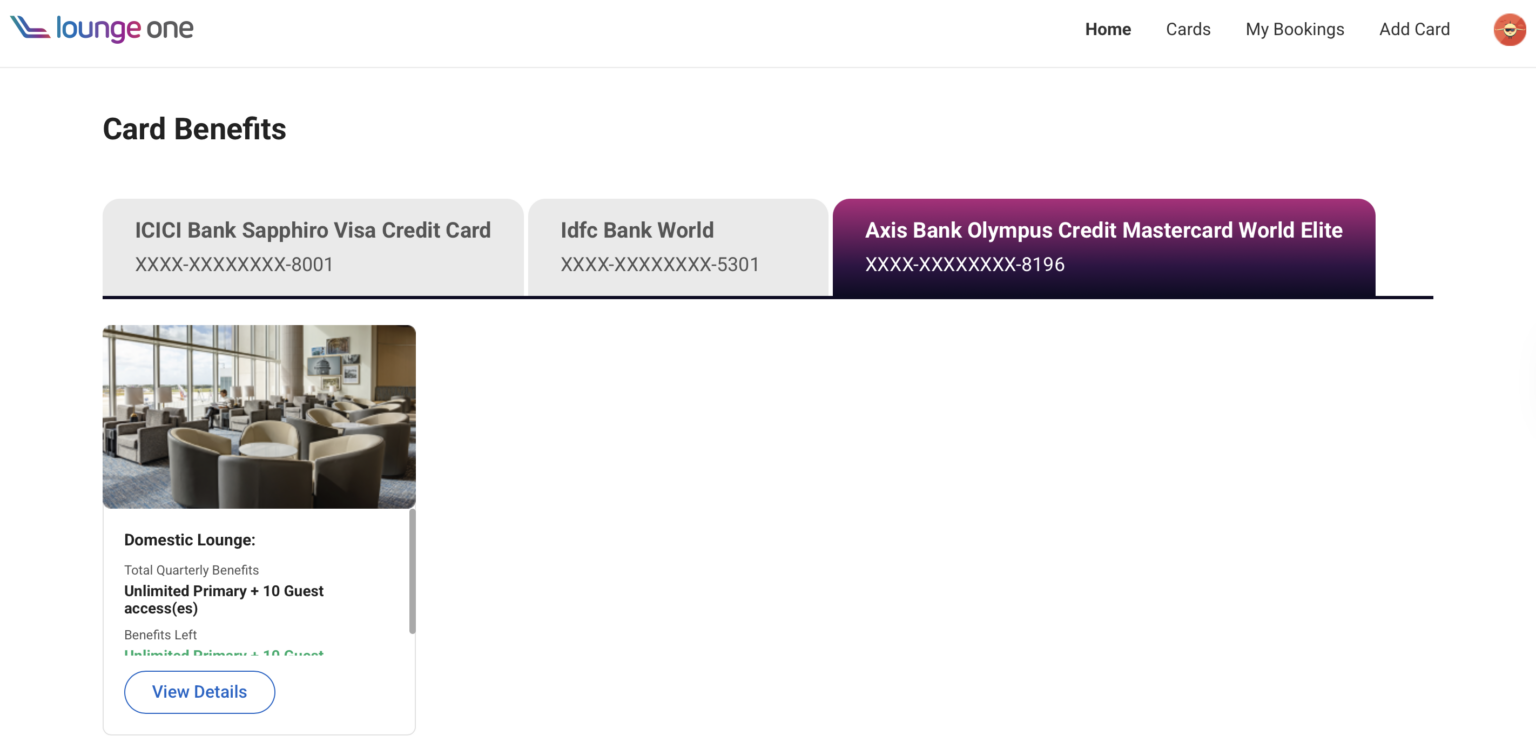
Task: Click the Total Quarterly Benefits label
Action: pos(191,569)
